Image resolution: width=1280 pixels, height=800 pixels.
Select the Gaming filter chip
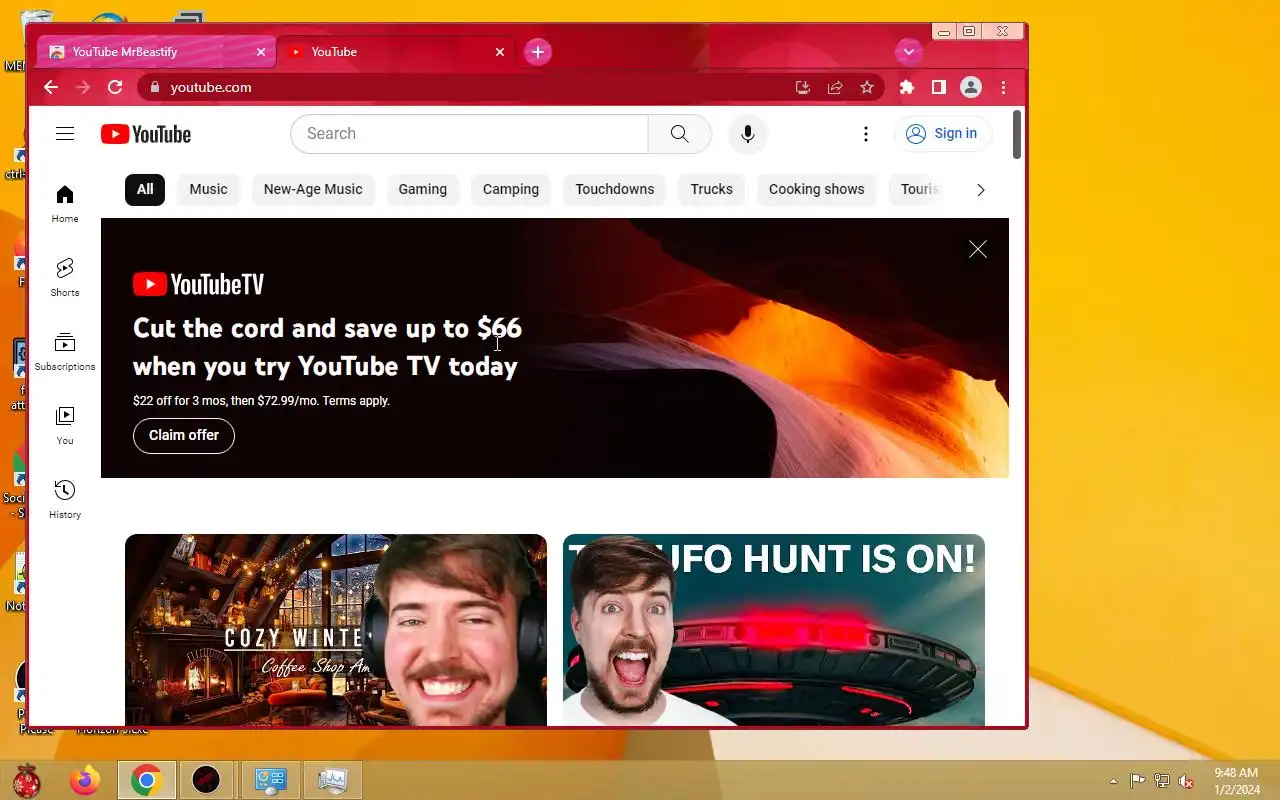click(423, 189)
